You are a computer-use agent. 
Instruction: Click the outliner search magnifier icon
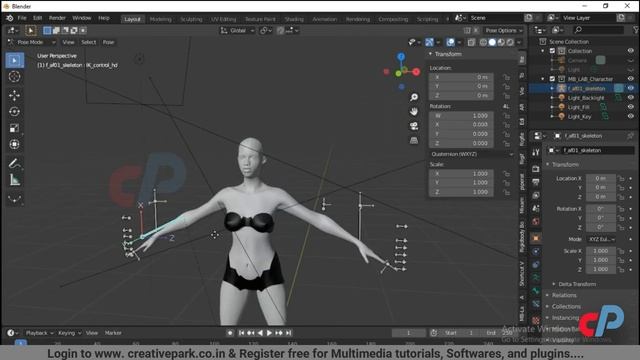(578, 30)
